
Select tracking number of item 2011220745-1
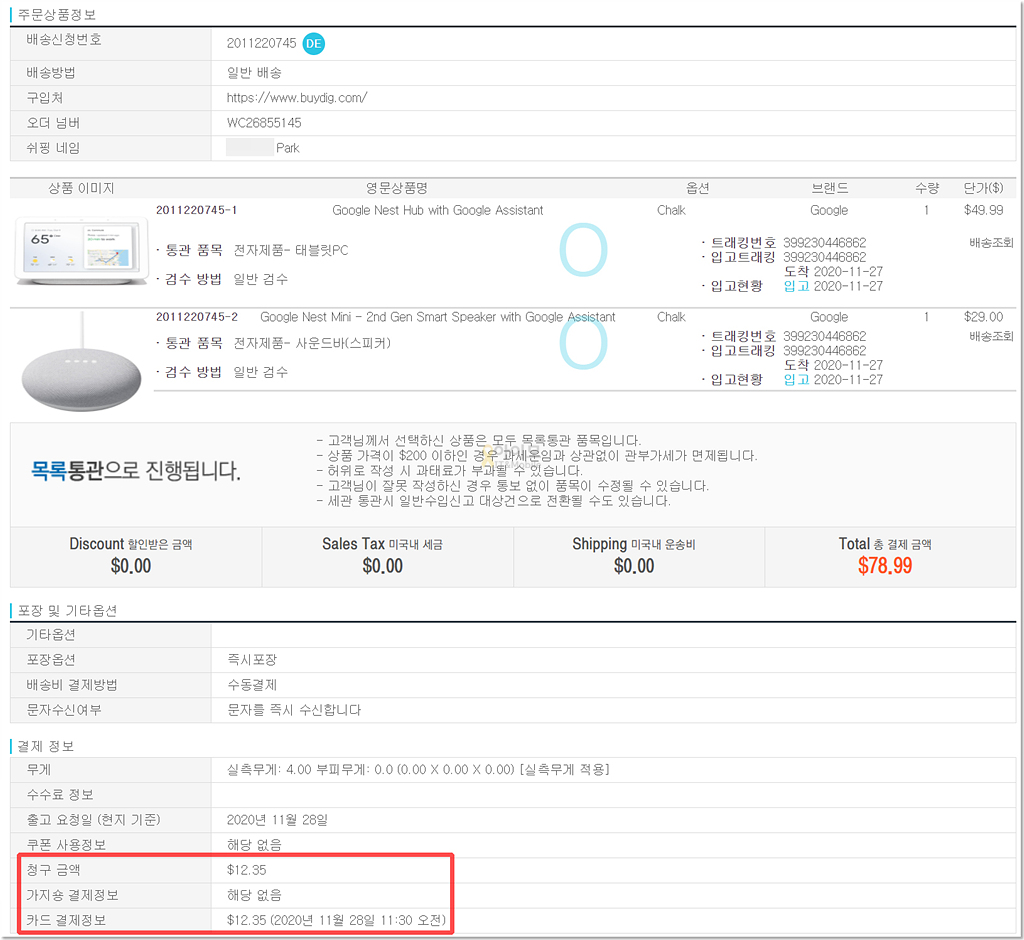(825, 243)
